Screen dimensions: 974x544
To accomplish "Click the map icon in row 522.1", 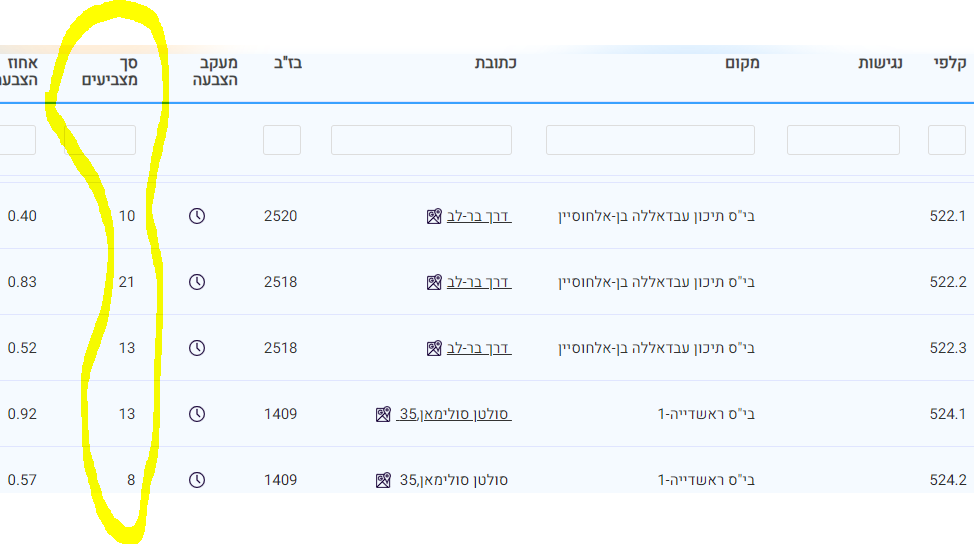I will (x=434, y=216).
